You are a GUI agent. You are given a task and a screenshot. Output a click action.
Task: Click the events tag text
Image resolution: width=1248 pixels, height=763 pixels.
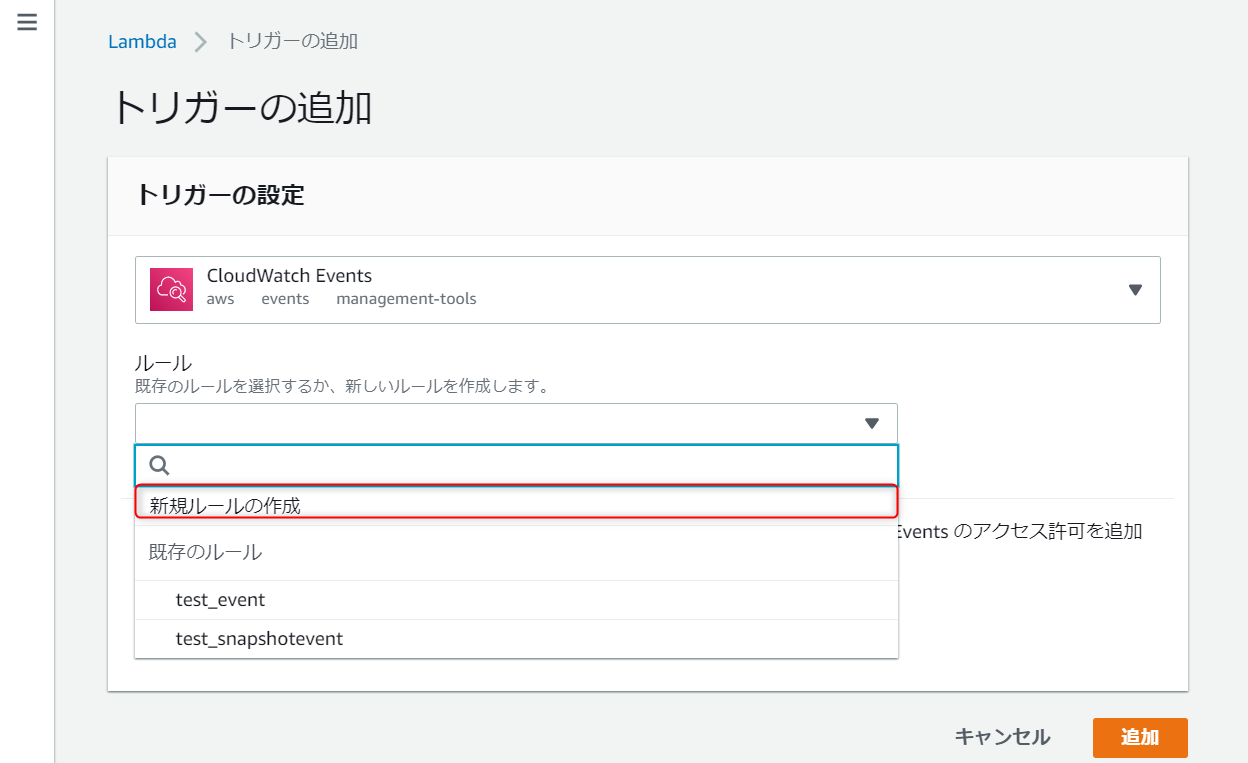pyautogui.click(x=285, y=299)
